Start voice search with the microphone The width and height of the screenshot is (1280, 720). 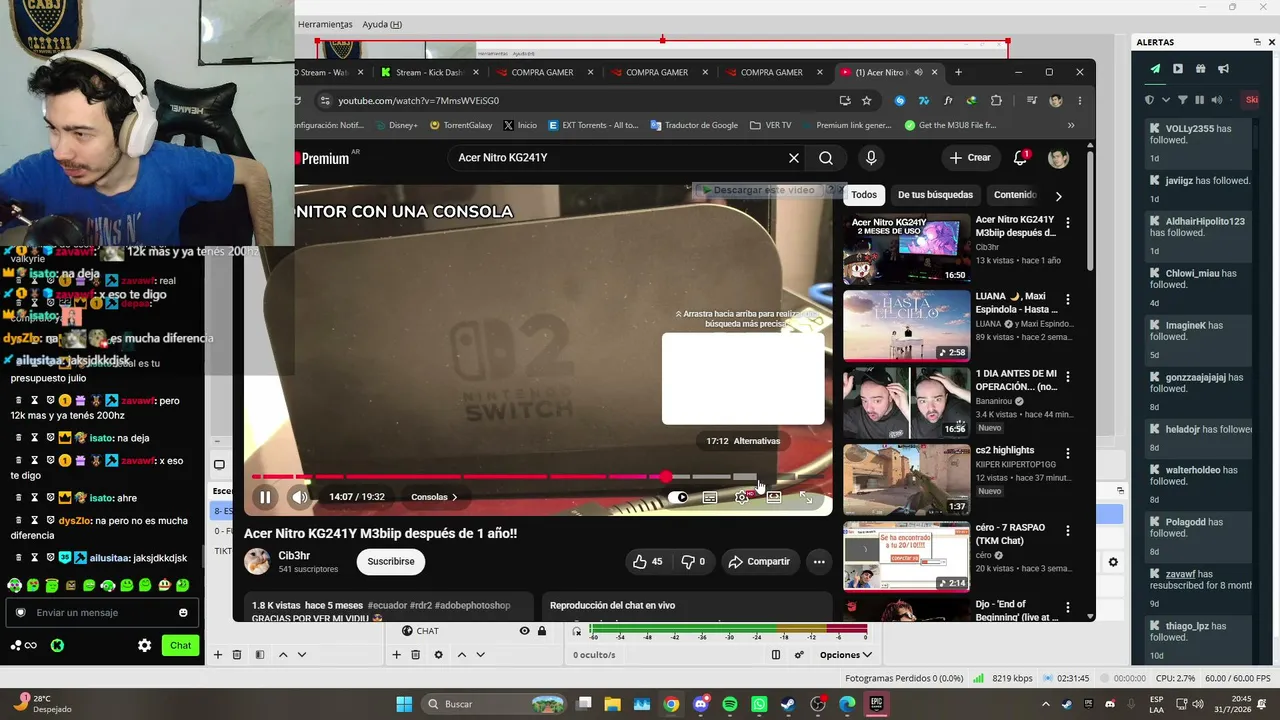pyautogui.click(x=871, y=158)
